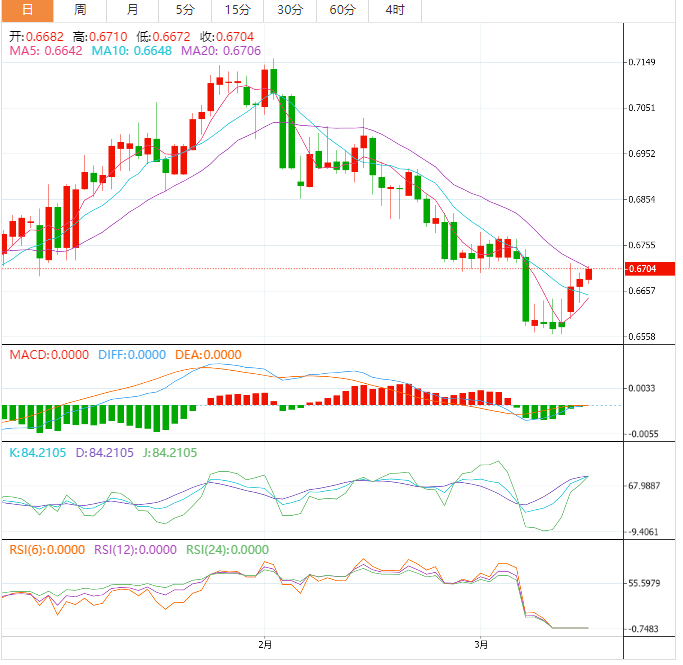The height and width of the screenshot is (665, 683).
Task: Click the 3月 date marker on axis
Action: [482, 645]
